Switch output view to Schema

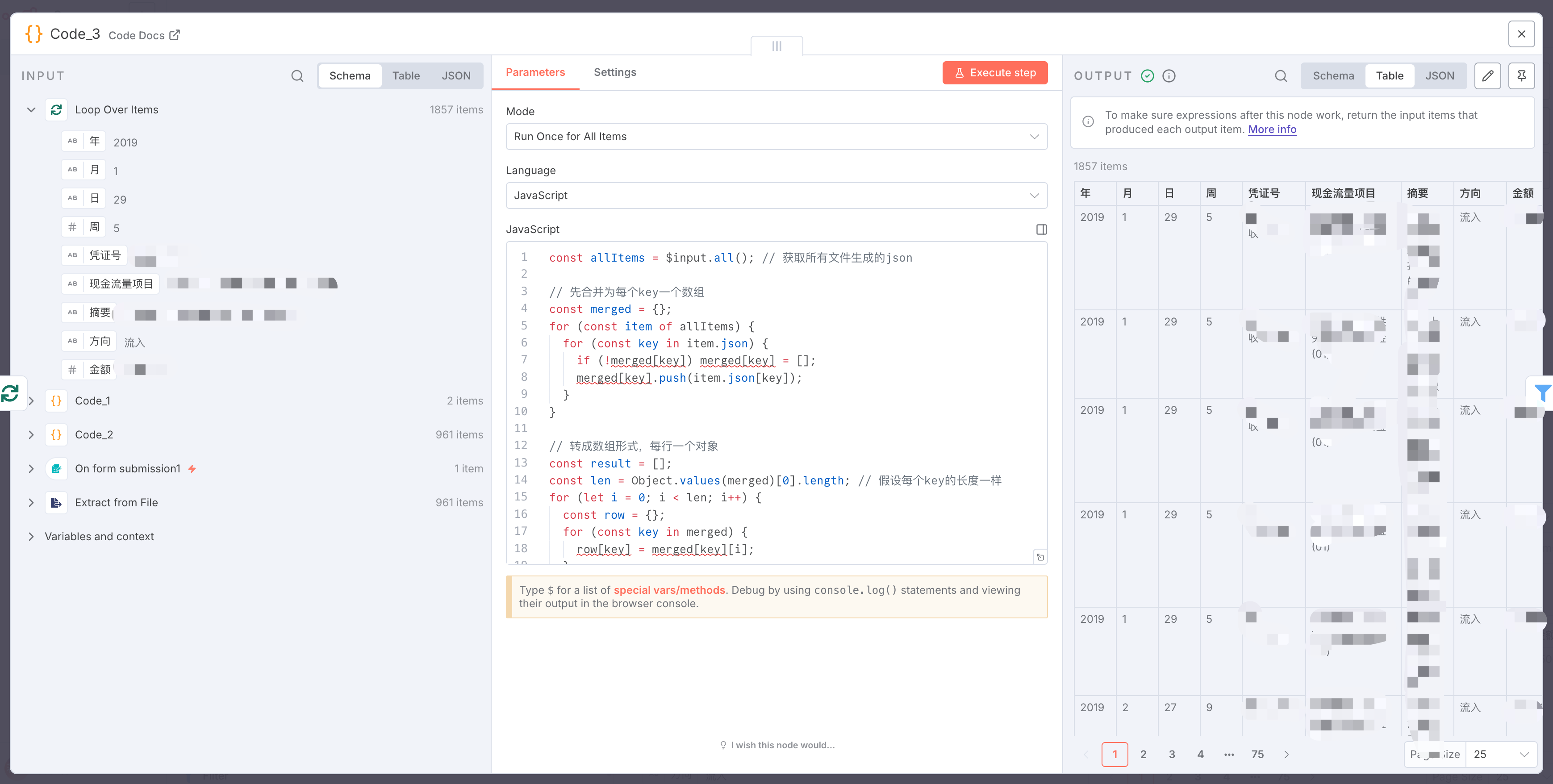coord(1333,76)
